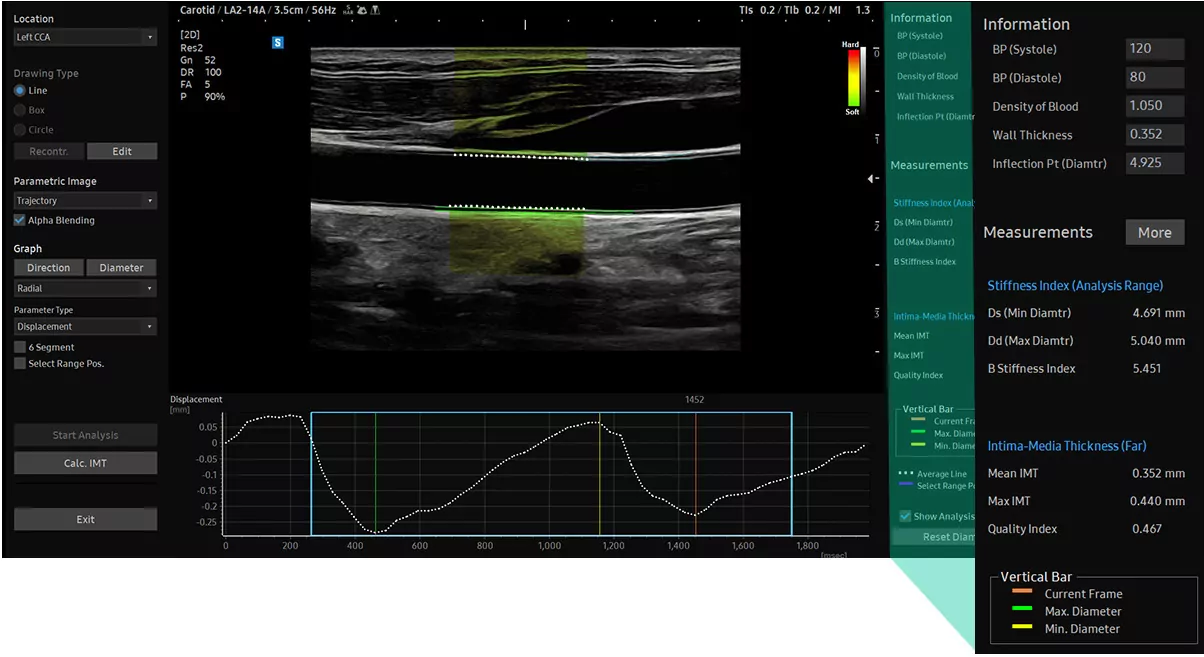The image size is (1204, 657).
Task: Click the focus arrow marker beside depth scale
Action: pos(871,179)
